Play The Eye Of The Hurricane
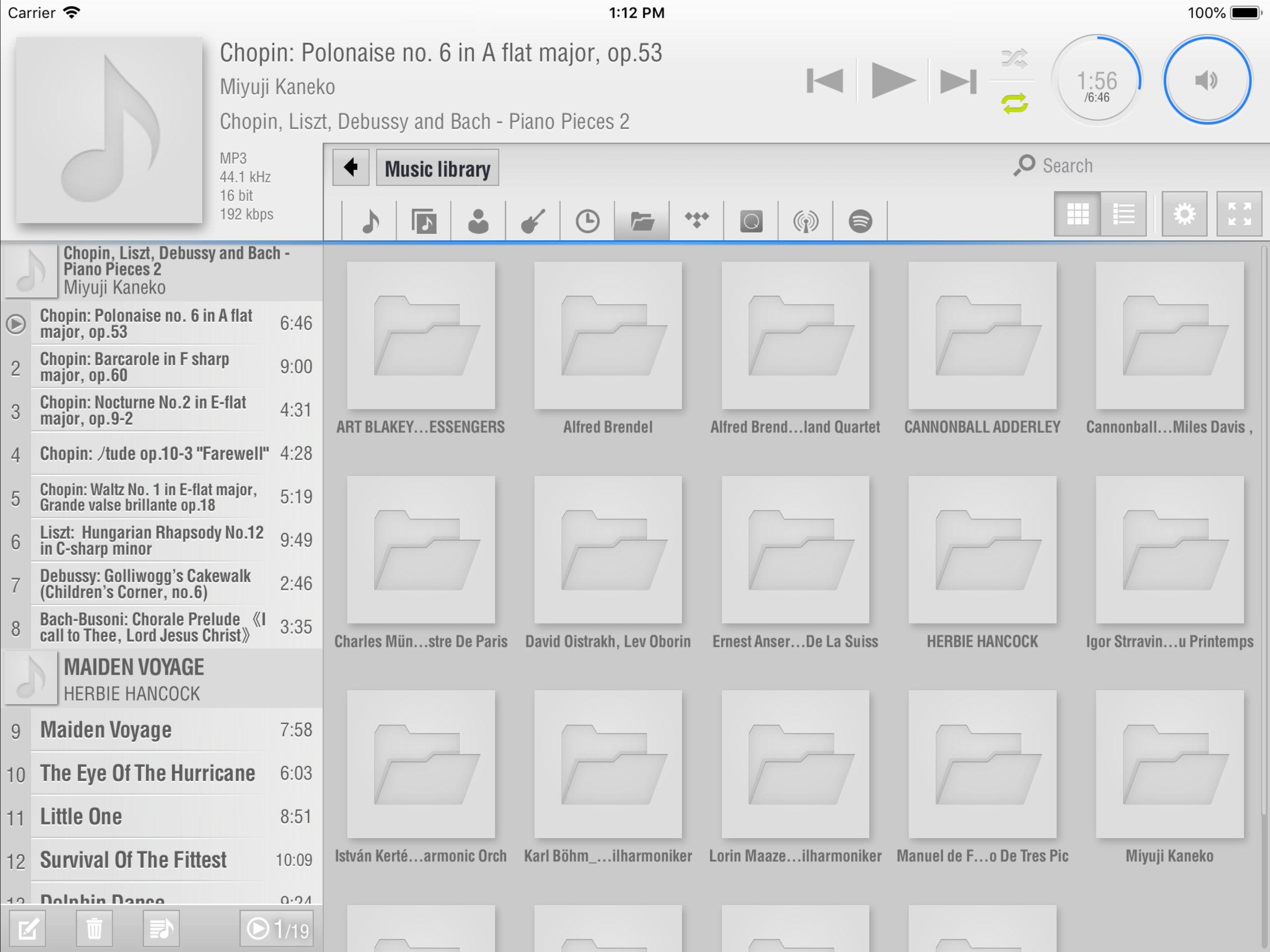The height and width of the screenshot is (952, 1270). [x=161, y=773]
